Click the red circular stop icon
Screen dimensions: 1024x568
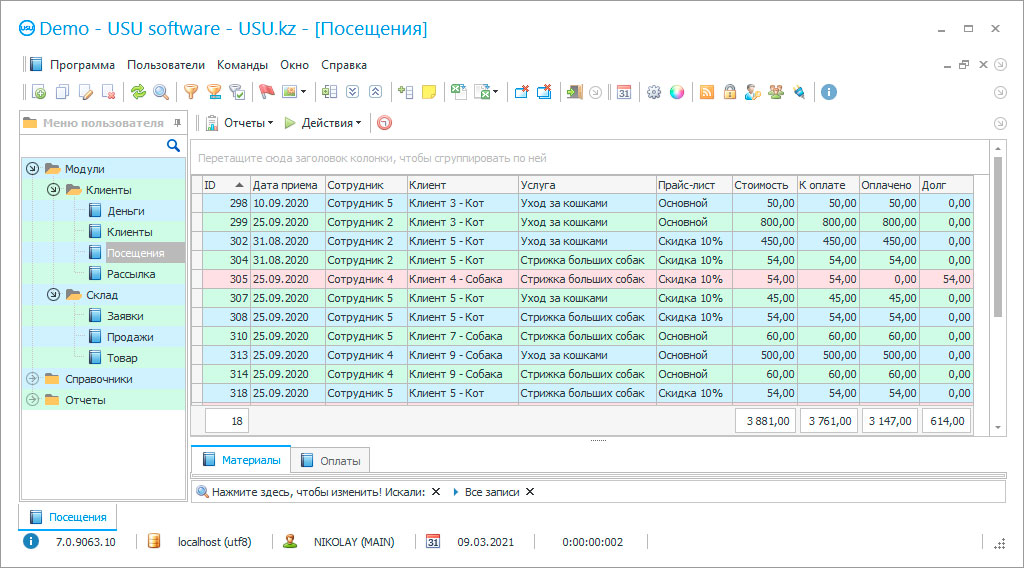coord(385,123)
